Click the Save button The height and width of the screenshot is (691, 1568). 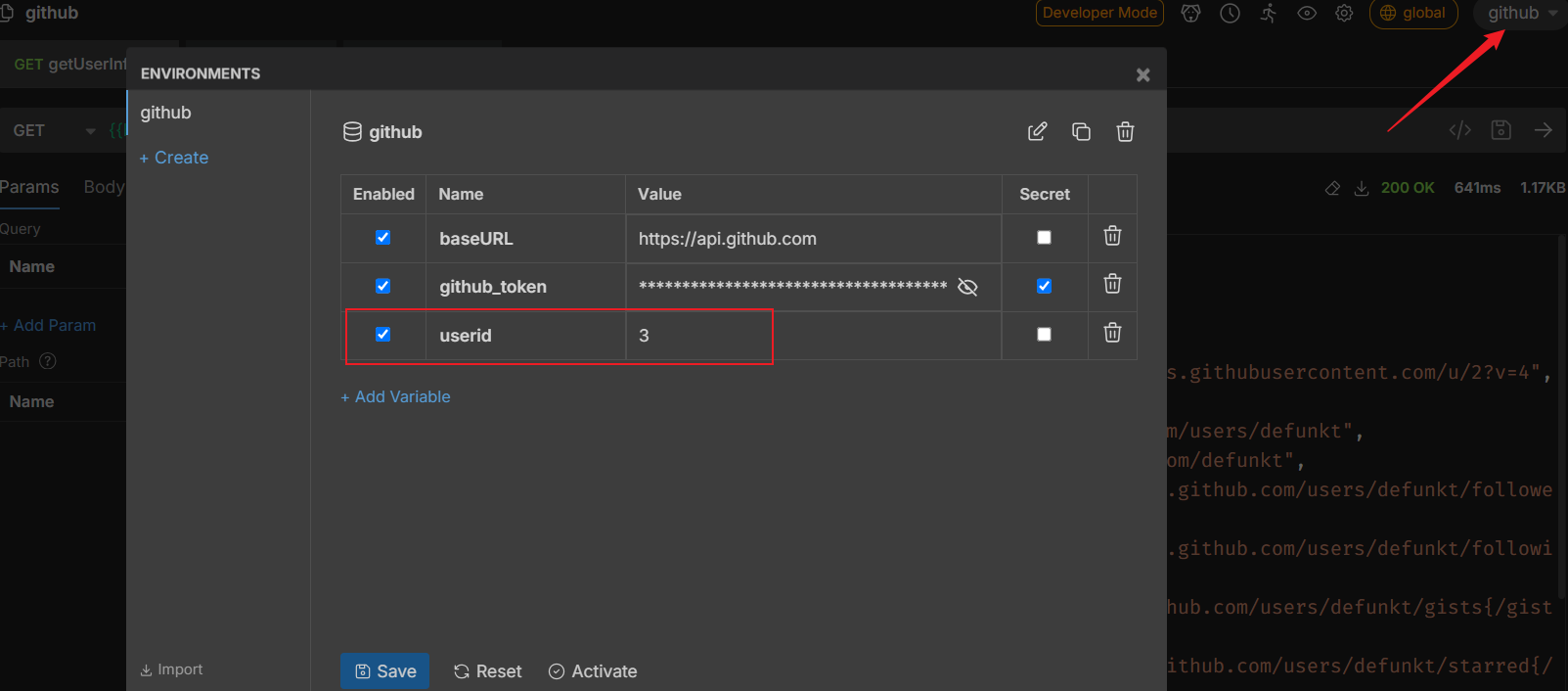[384, 671]
